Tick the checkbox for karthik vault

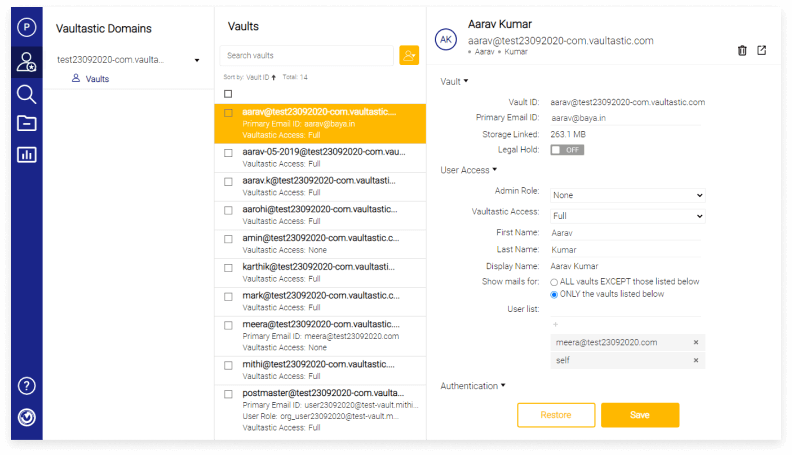coord(228,268)
